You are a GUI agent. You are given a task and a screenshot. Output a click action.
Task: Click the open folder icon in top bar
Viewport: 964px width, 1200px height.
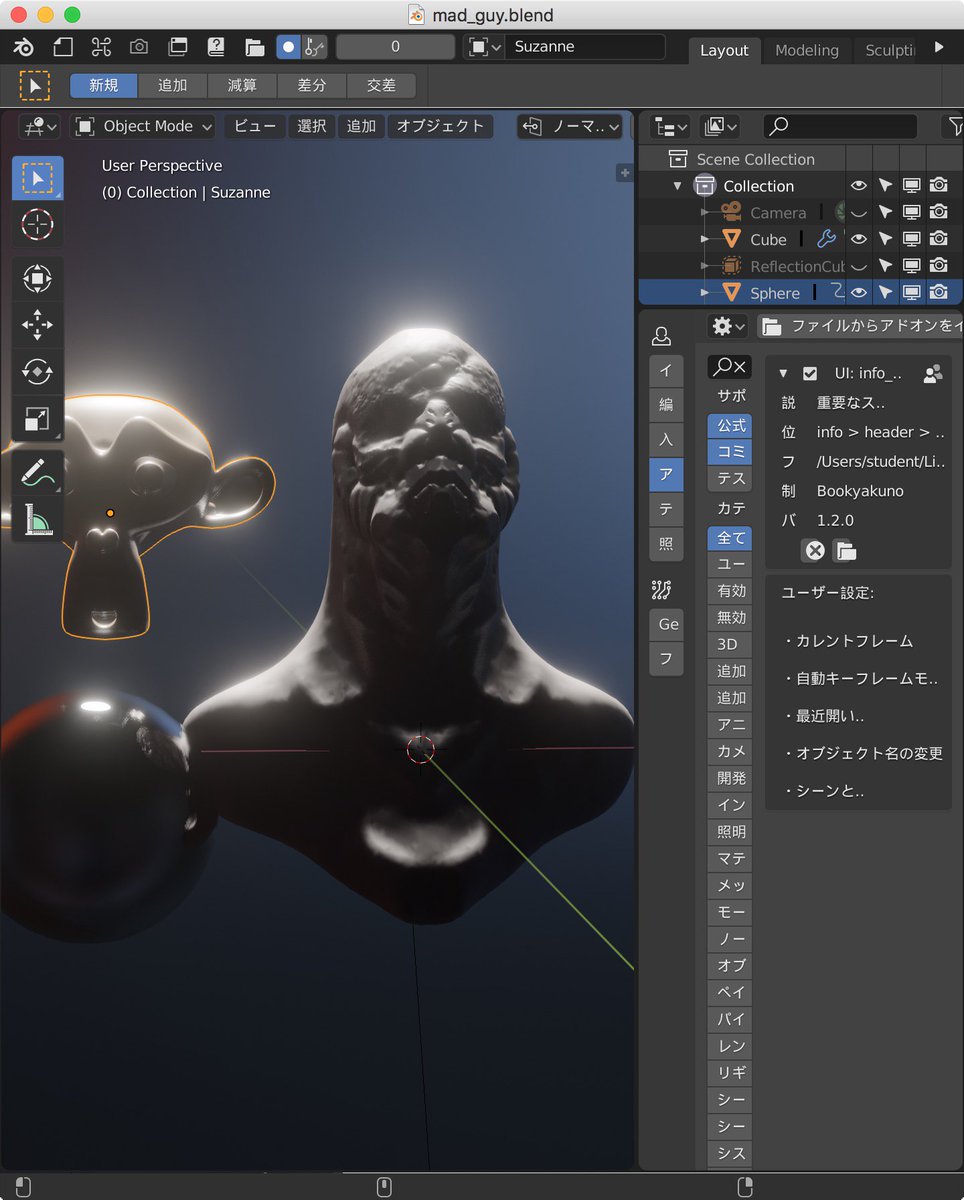[x=254, y=47]
